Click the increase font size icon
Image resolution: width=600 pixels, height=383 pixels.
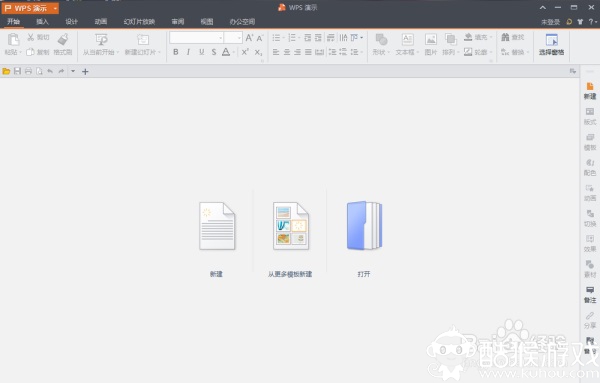[249, 37]
